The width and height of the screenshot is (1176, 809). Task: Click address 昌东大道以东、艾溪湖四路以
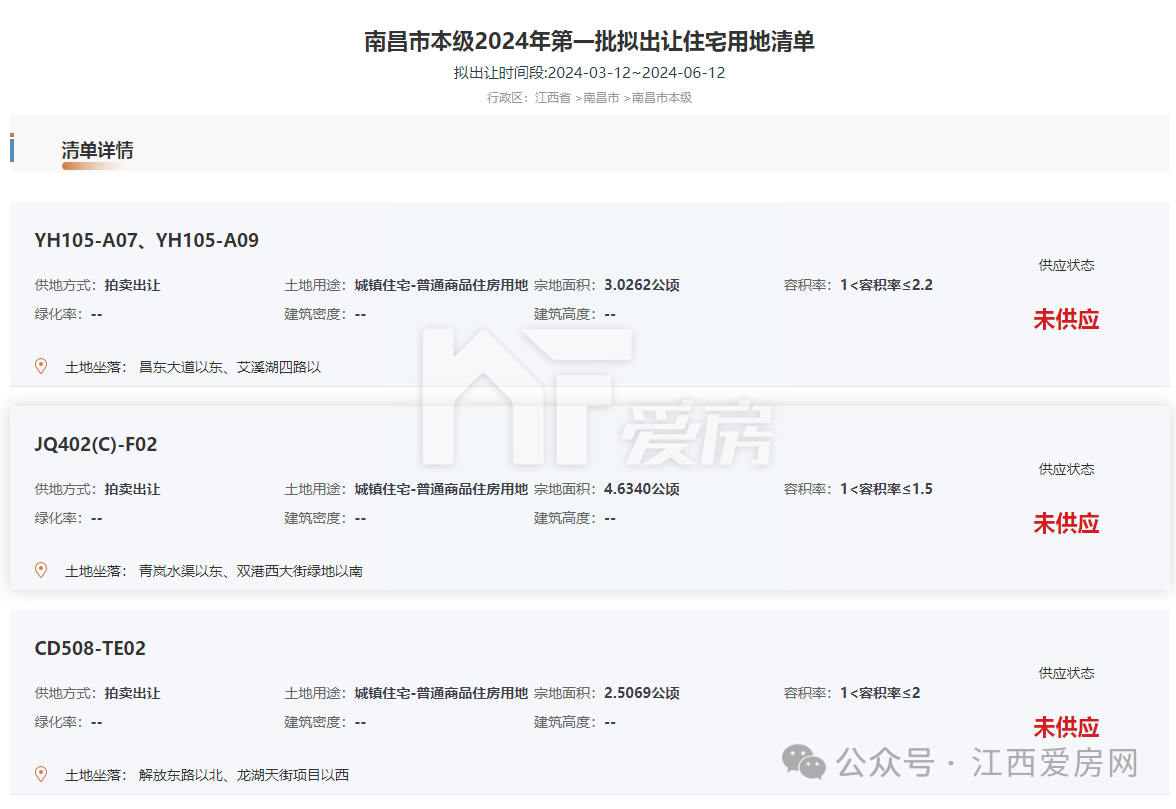pyautogui.click(x=230, y=367)
